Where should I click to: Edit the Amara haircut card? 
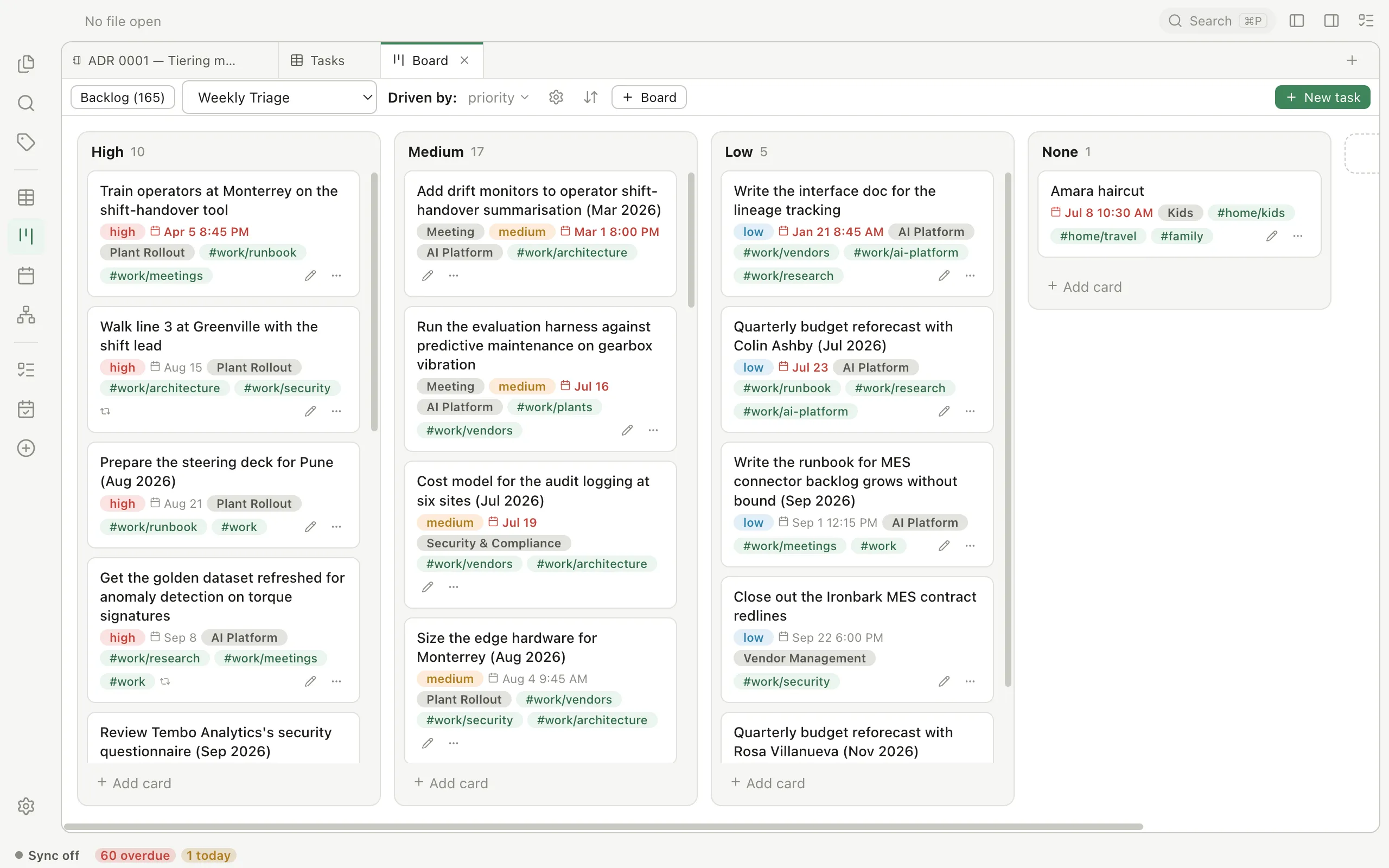point(1271,236)
